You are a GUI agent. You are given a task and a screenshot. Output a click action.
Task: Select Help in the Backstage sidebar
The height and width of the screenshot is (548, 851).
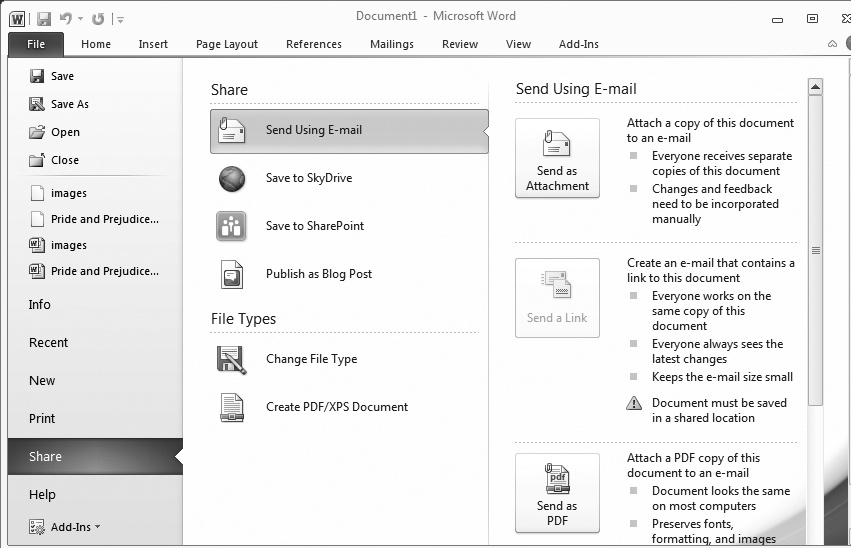coord(95,494)
